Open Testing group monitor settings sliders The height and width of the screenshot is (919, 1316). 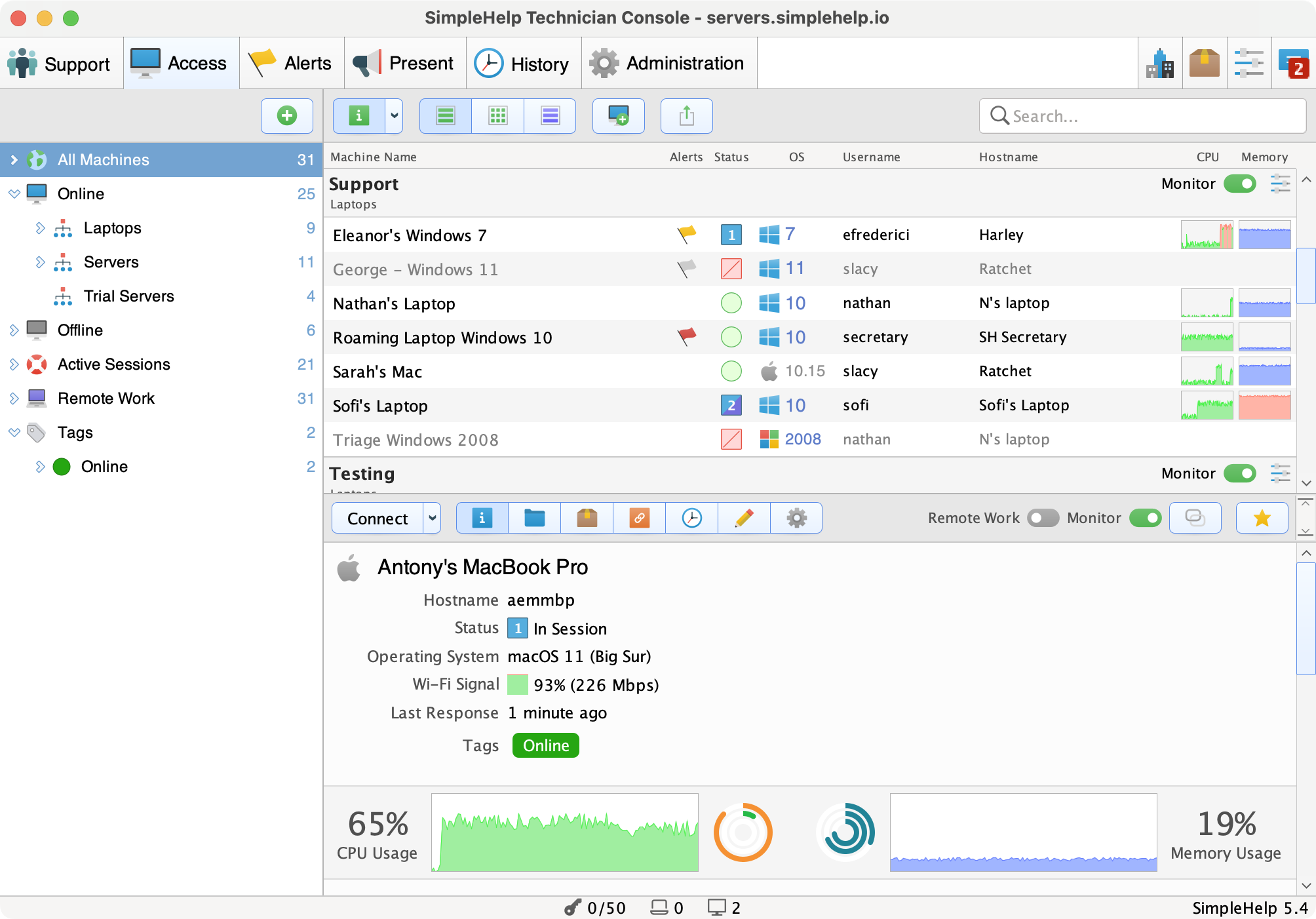pos(1280,473)
